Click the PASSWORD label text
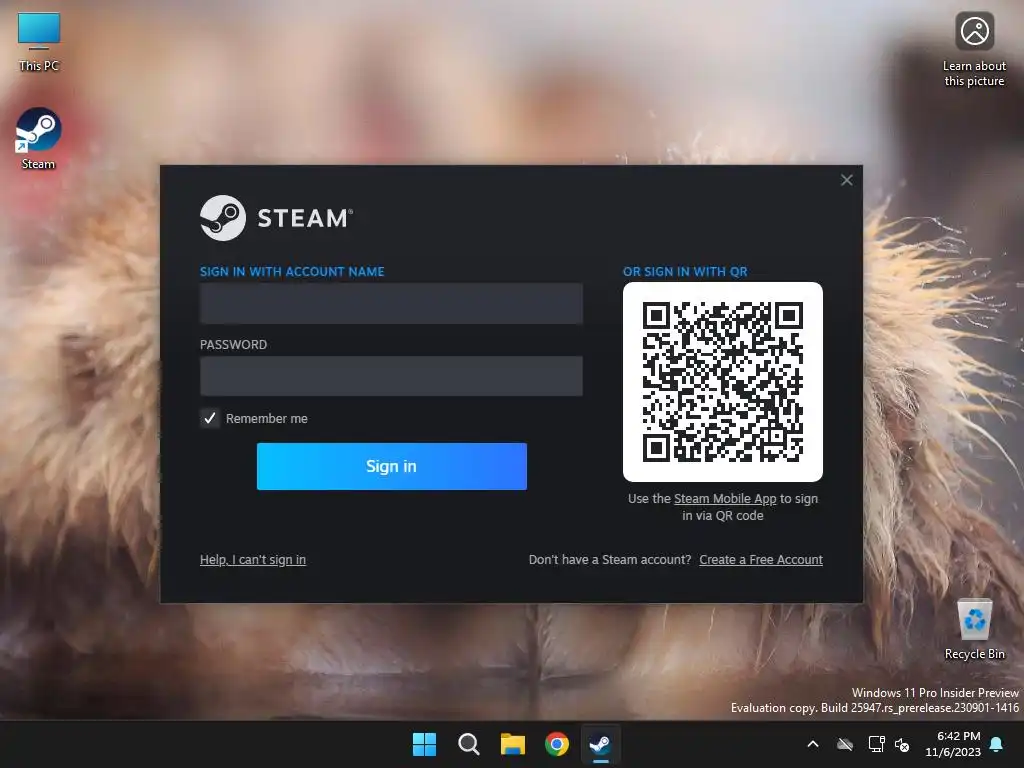 [x=233, y=345]
